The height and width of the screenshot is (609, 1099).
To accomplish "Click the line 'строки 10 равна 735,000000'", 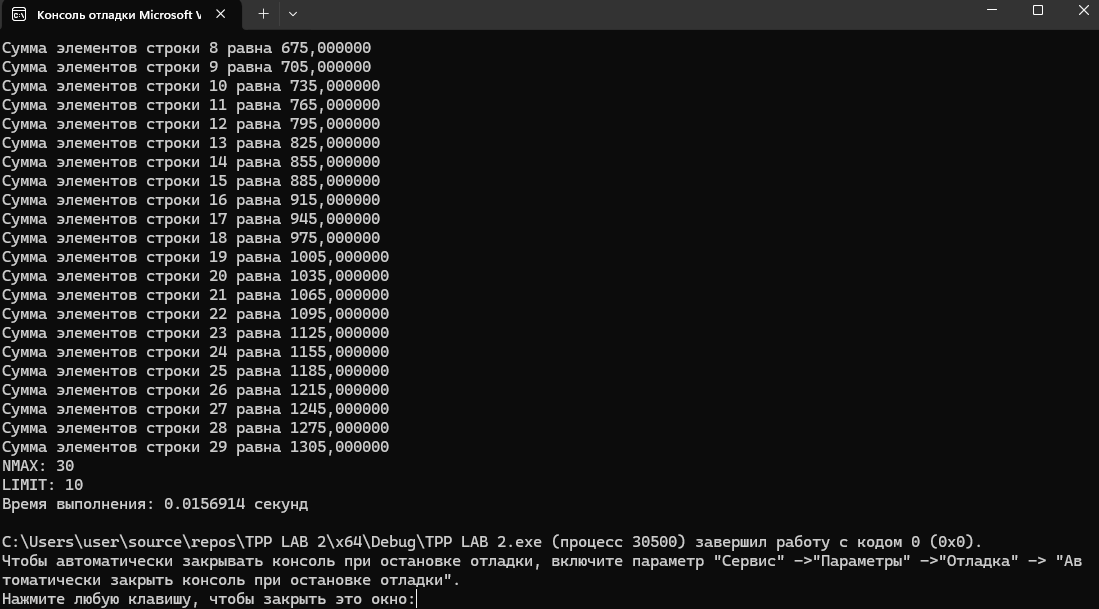I will pyautogui.click(x=191, y=86).
